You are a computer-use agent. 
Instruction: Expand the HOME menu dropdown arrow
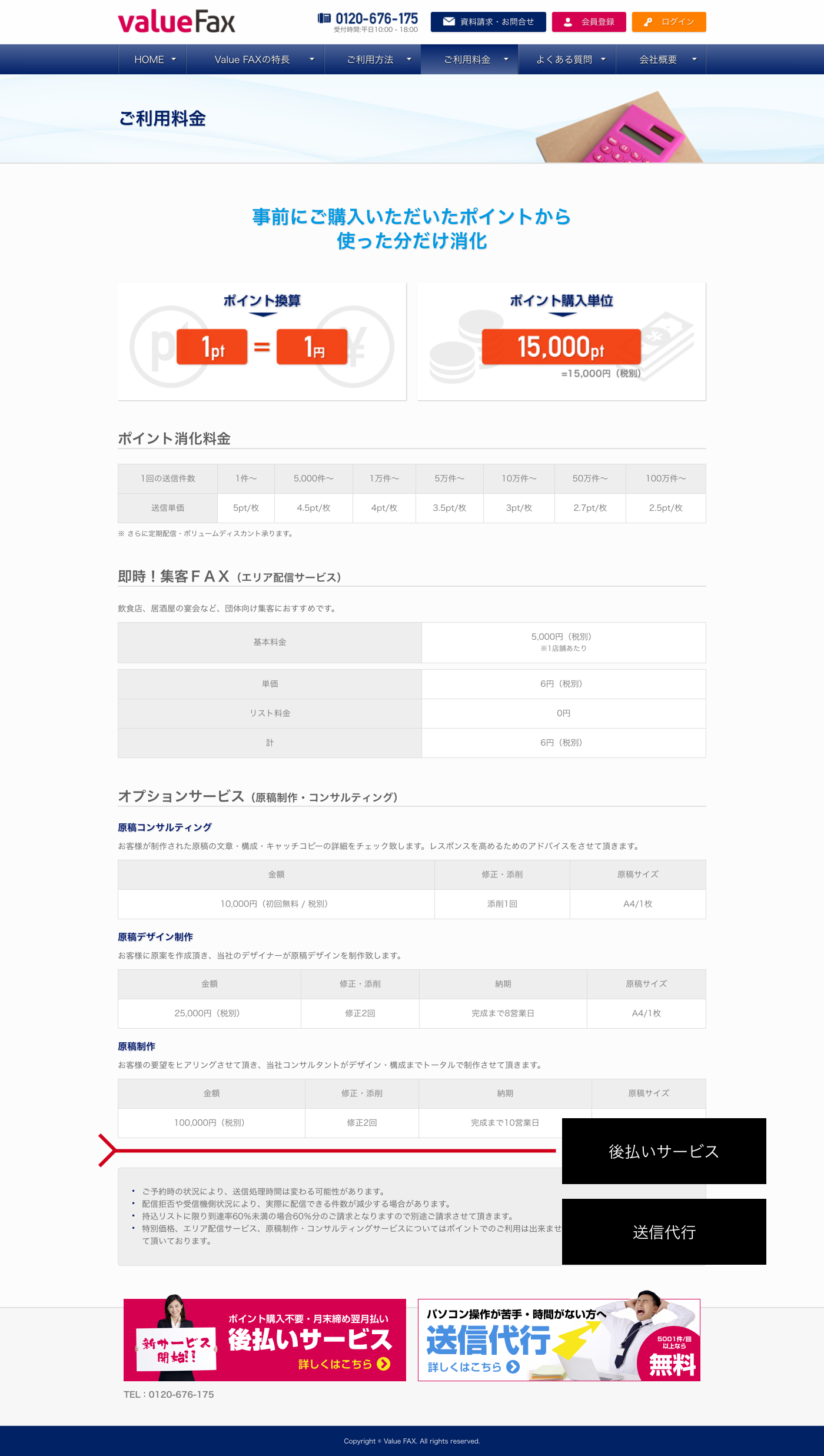click(x=174, y=59)
